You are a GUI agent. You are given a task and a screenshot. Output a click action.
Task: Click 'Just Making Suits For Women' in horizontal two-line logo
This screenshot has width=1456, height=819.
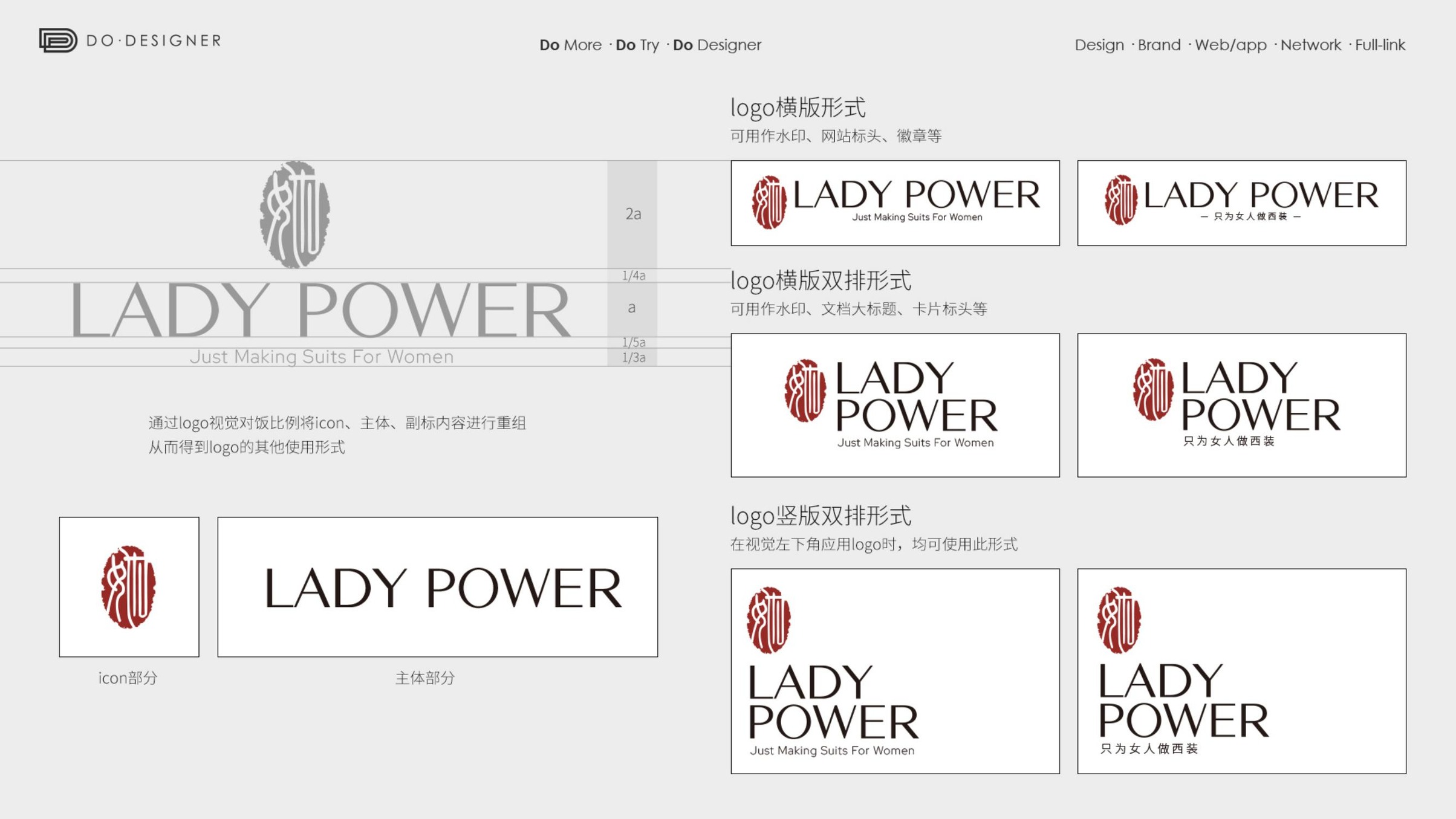coord(915,442)
